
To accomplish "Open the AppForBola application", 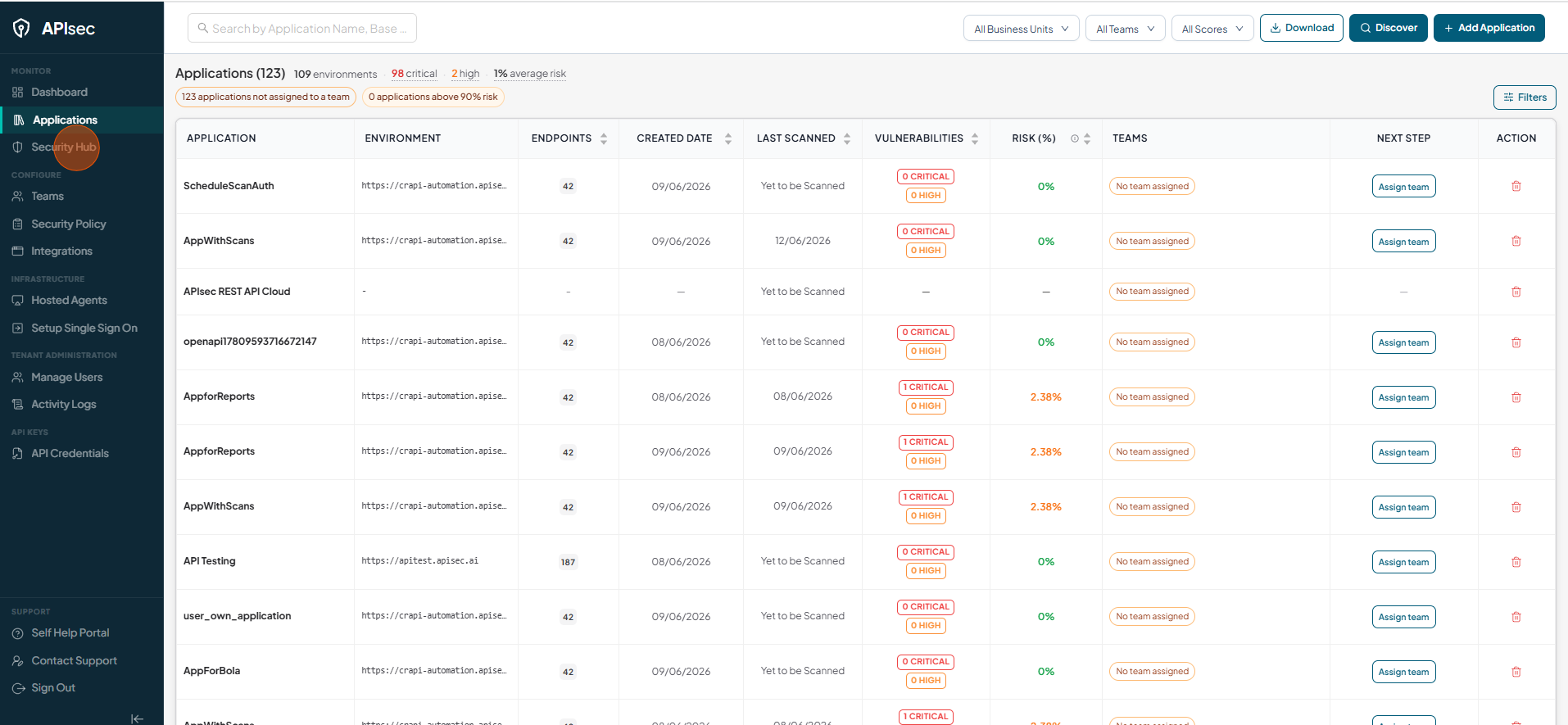I will [x=211, y=671].
